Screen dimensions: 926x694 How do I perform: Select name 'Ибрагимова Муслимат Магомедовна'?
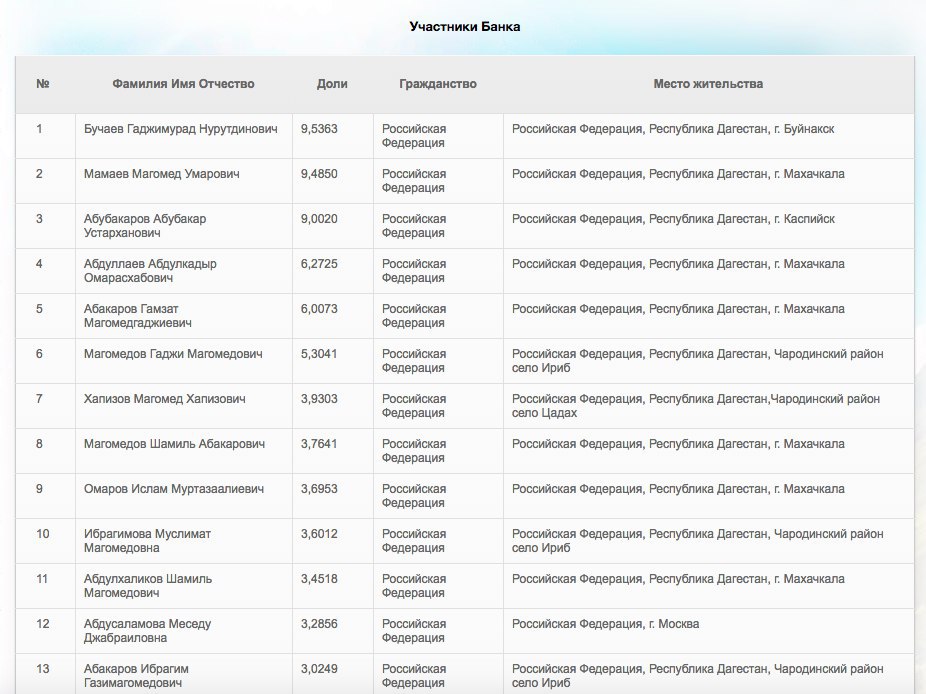[148, 540]
